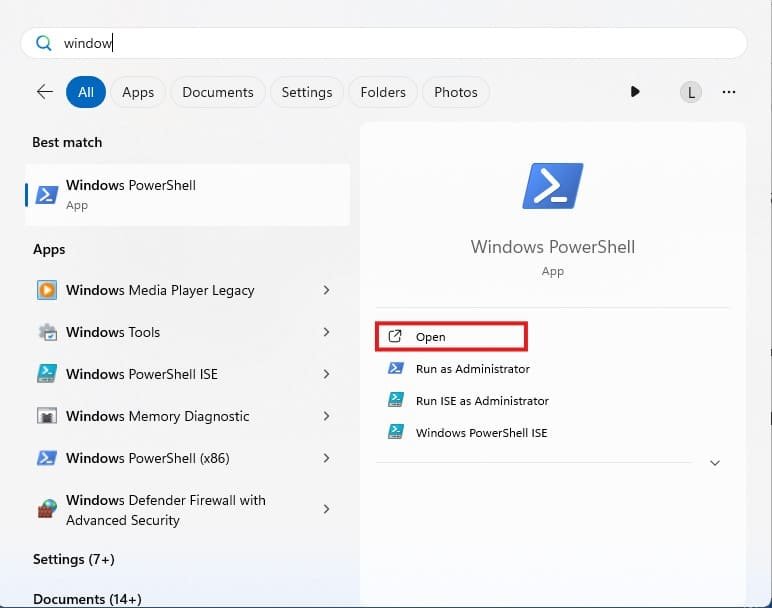Click Windows PowerShell title in preview pane
The height and width of the screenshot is (608, 772).
[552, 247]
